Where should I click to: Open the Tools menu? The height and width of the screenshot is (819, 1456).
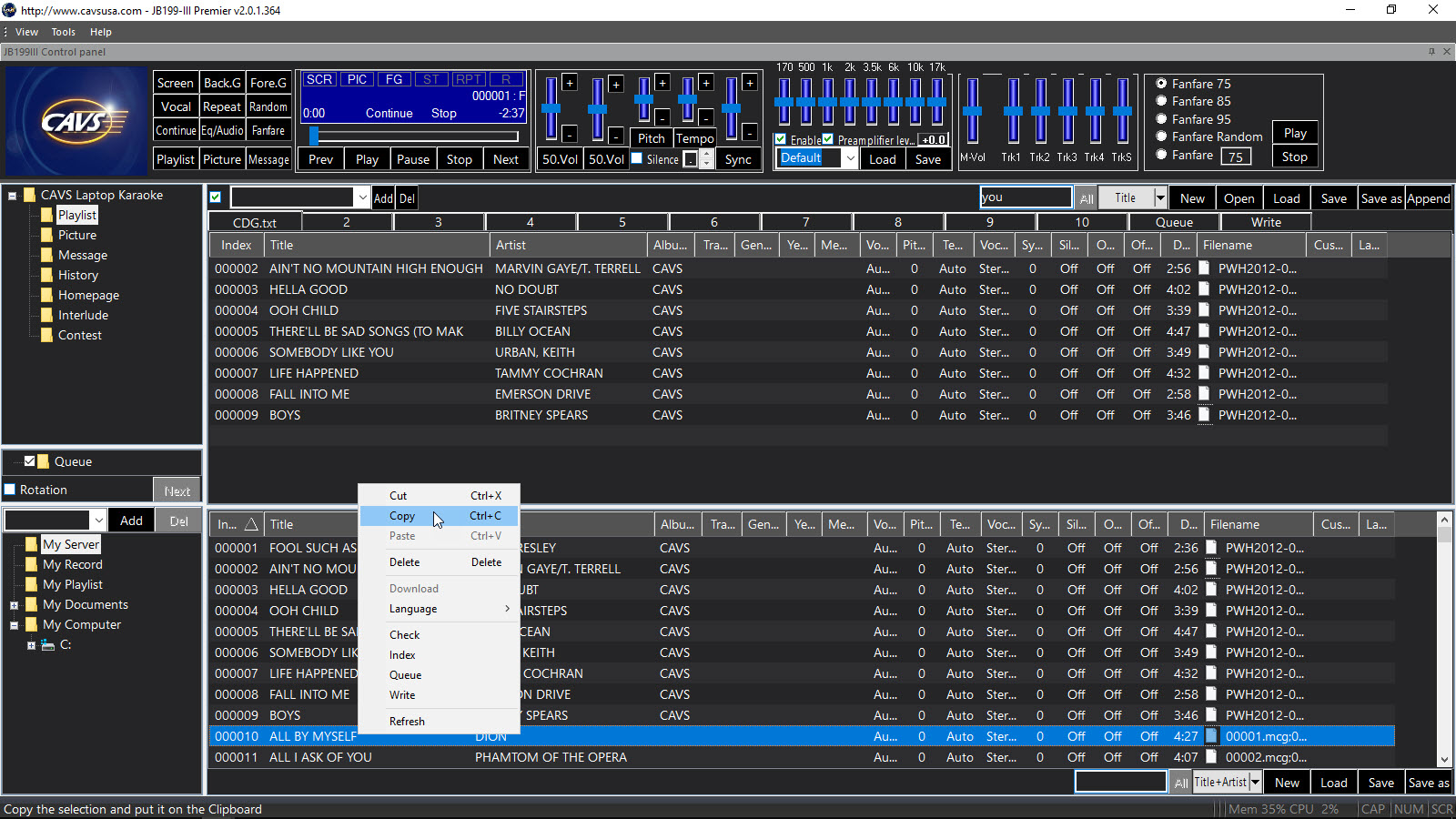click(x=63, y=32)
